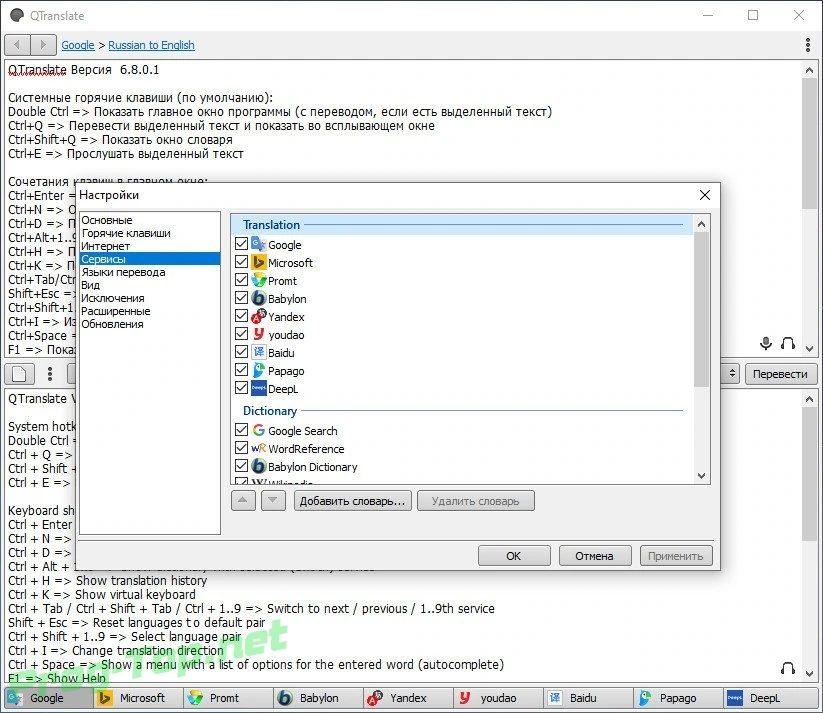The height and width of the screenshot is (713, 823).
Task: Toggle the Google Search dictionary checkbox
Action: pyautogui.click(x=241, y=429)
